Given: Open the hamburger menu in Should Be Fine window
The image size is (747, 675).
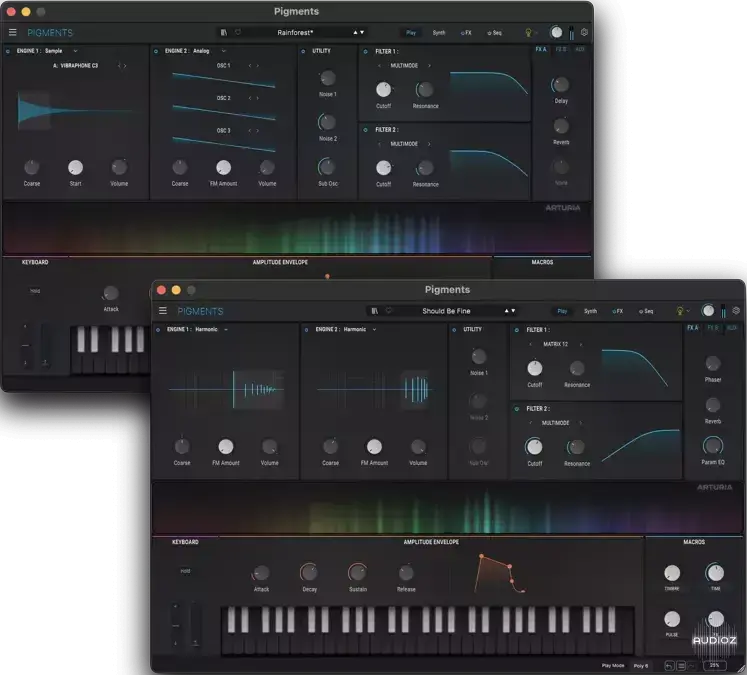Looking at the screenshot, I should (x=162, y=311).
